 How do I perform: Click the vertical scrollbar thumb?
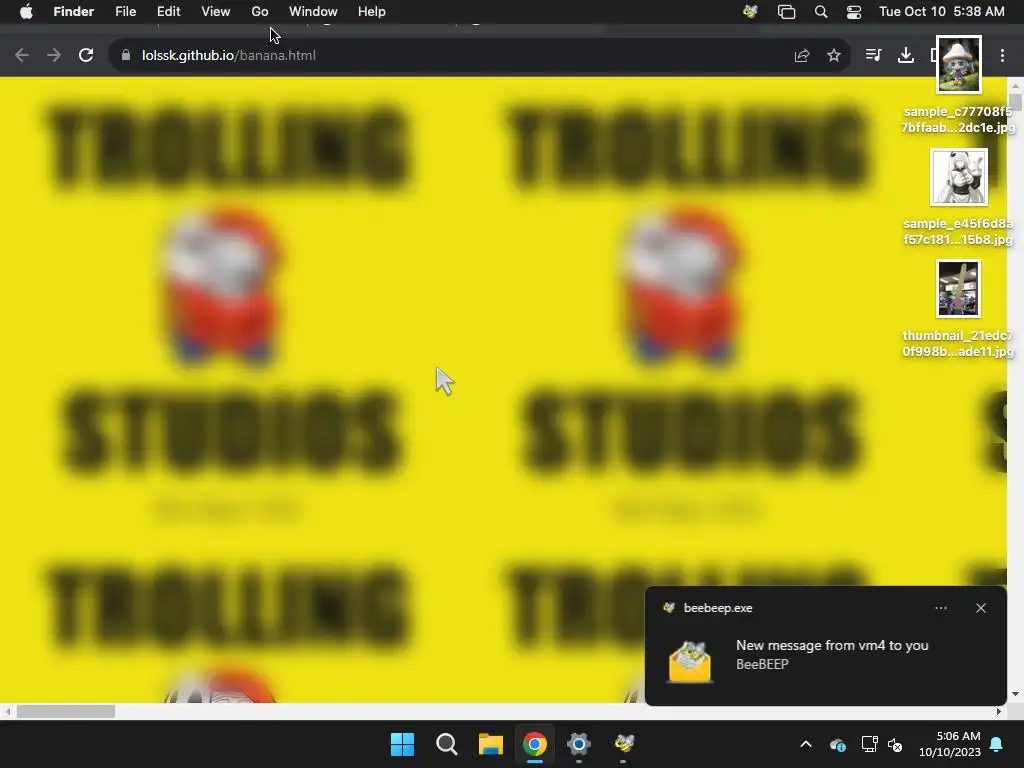click(x=1015, y=103)
